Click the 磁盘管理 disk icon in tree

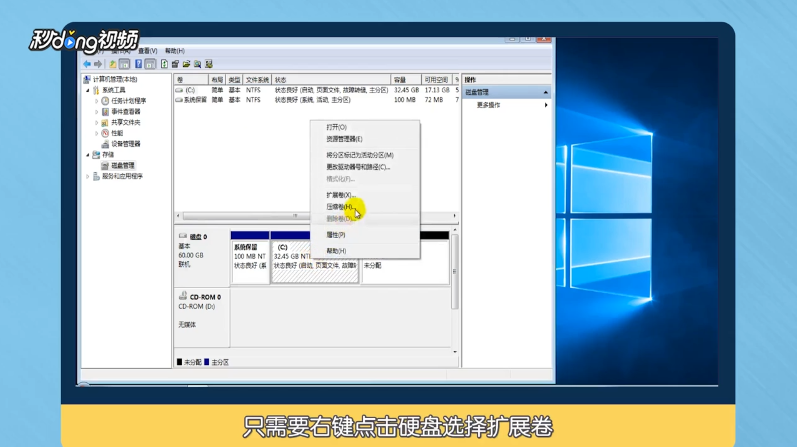point(105,166)
